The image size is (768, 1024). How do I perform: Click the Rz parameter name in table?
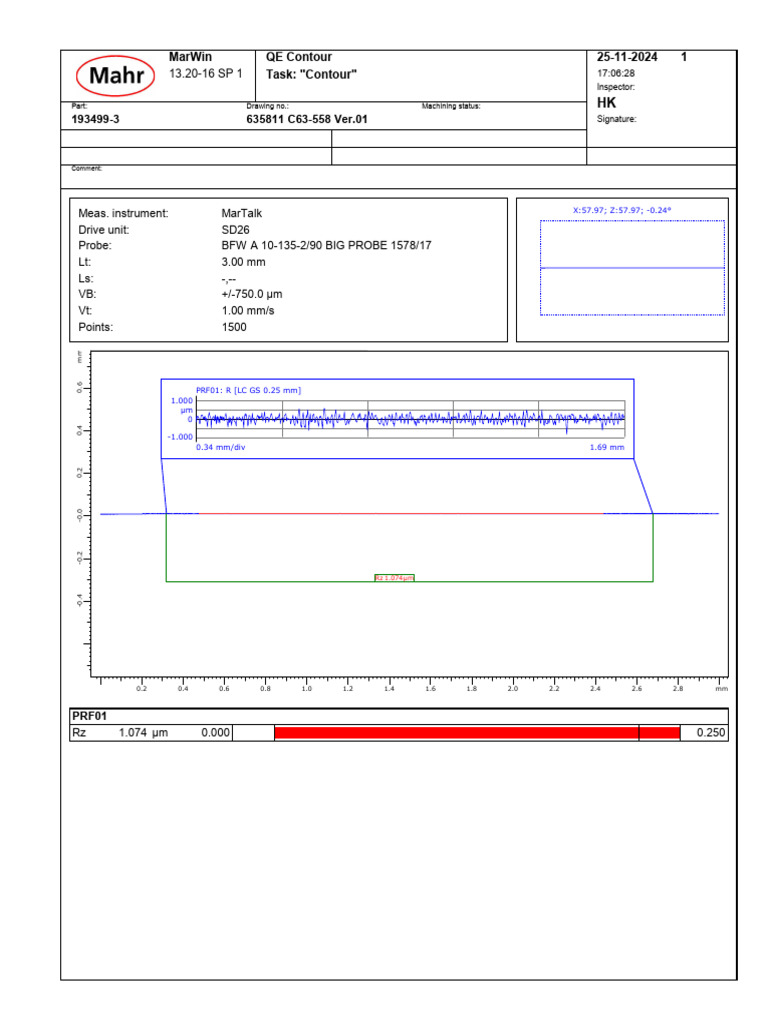coord(79,733)
